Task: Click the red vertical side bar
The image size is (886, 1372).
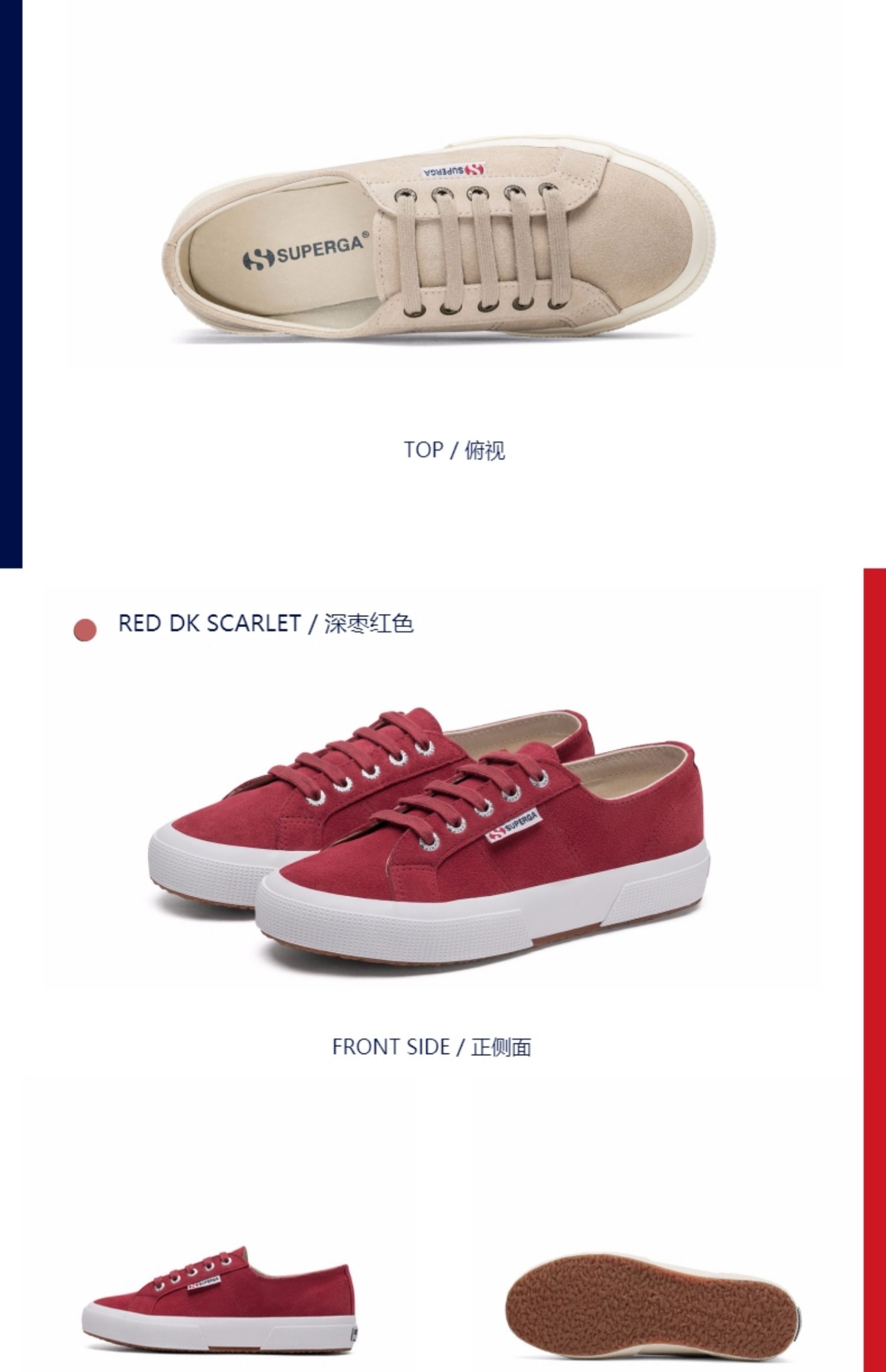Action: click(x=875, y=970)
